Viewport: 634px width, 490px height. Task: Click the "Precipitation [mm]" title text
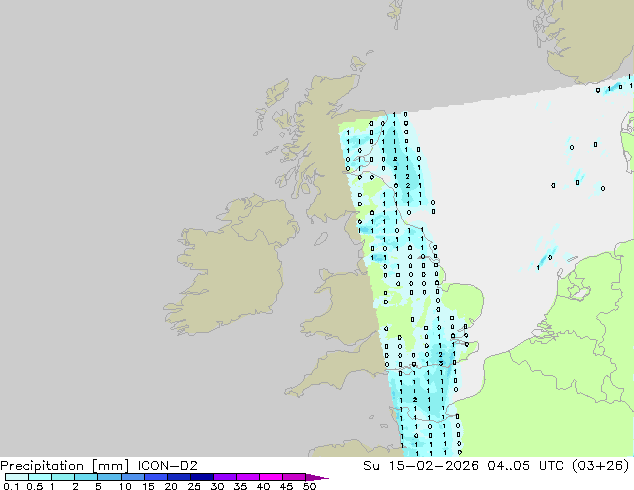(x=65, y=466)
